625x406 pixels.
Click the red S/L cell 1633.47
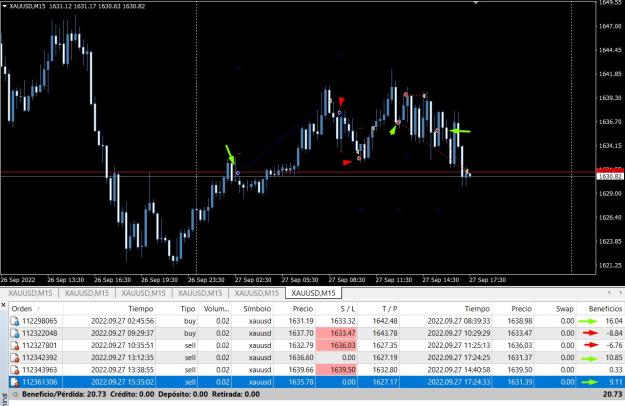coord(336,333)
